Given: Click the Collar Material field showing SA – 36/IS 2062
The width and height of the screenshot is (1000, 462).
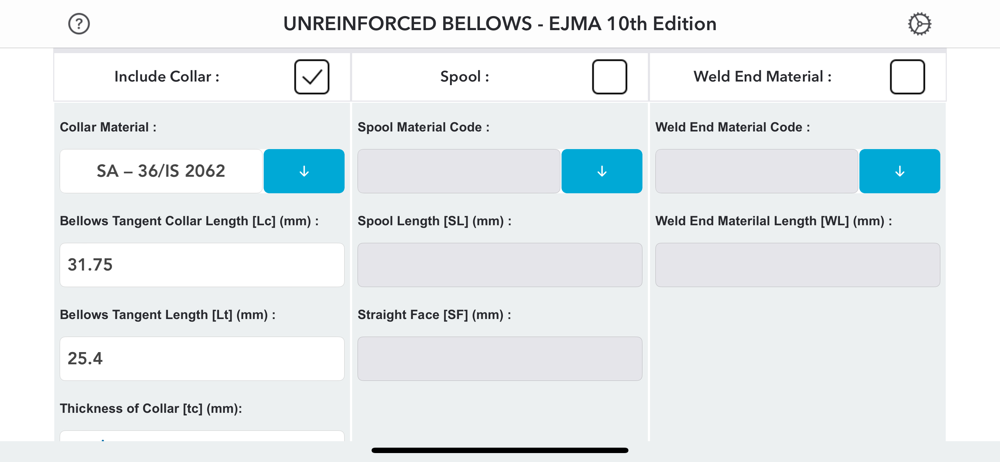Looking at the screenshot, I should point(161,171).
